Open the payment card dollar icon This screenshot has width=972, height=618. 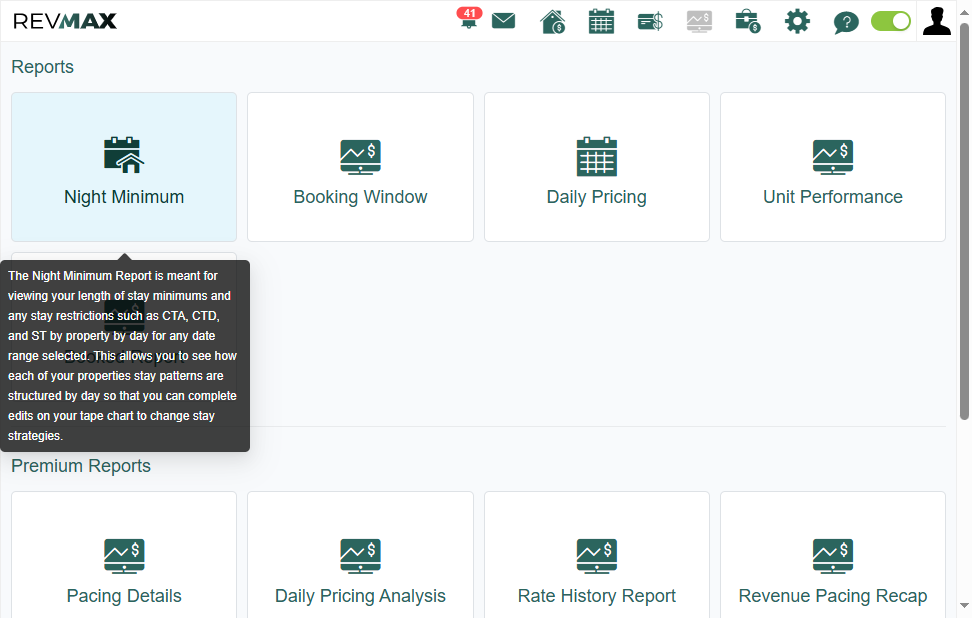point(650,22)
